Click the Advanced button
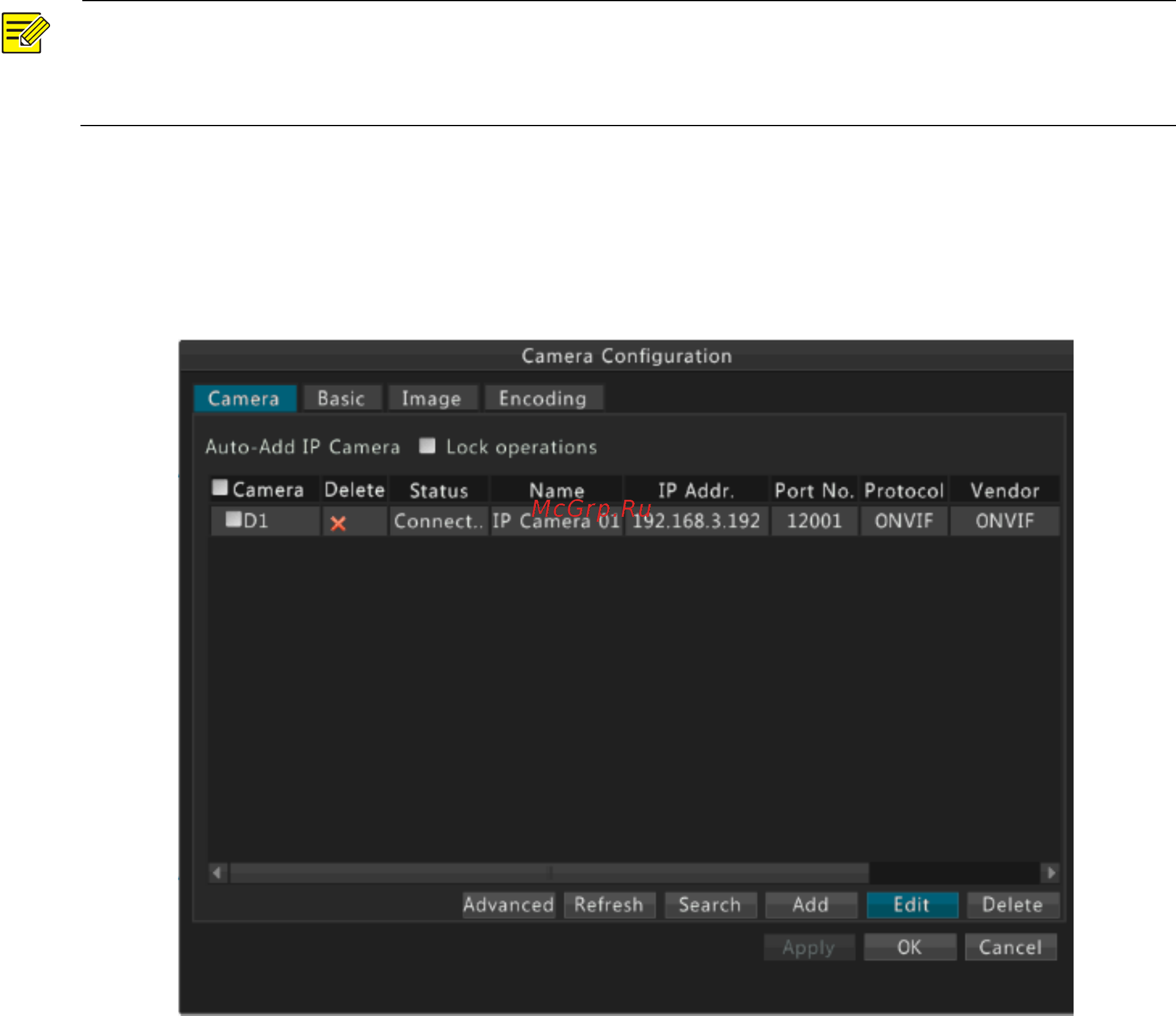The height and width of the screenshot is (1016, 1176). pos(508,904)
